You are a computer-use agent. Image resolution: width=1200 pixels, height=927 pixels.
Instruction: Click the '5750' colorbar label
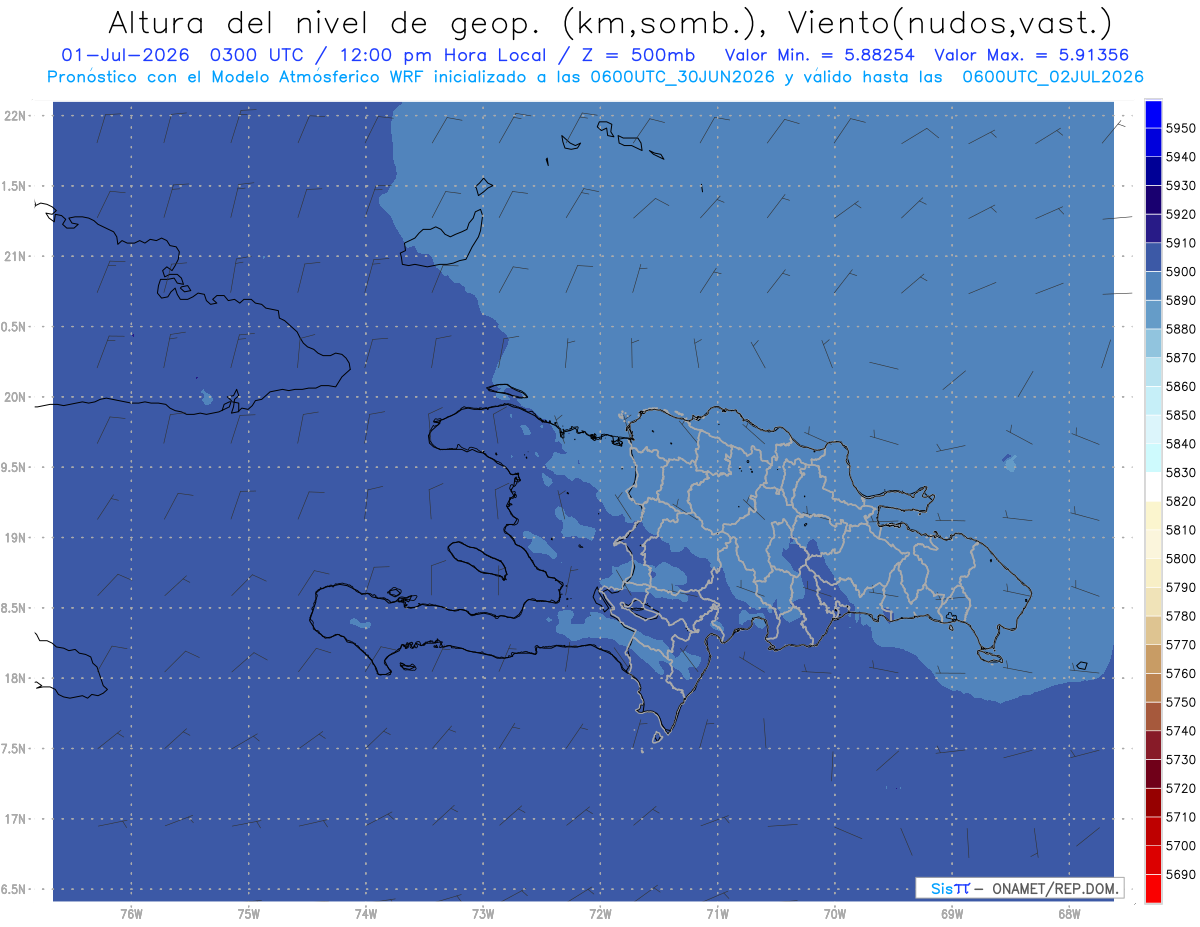(1181, 702)
